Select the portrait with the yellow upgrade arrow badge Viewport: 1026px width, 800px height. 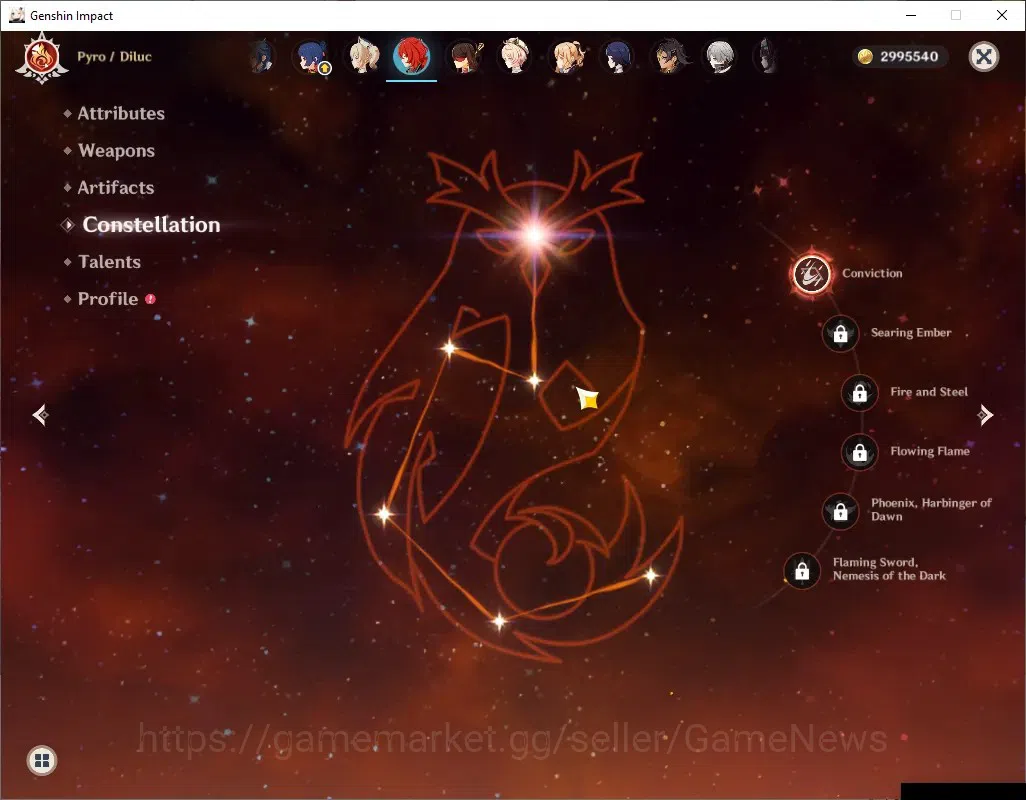(x=313, y=57)
